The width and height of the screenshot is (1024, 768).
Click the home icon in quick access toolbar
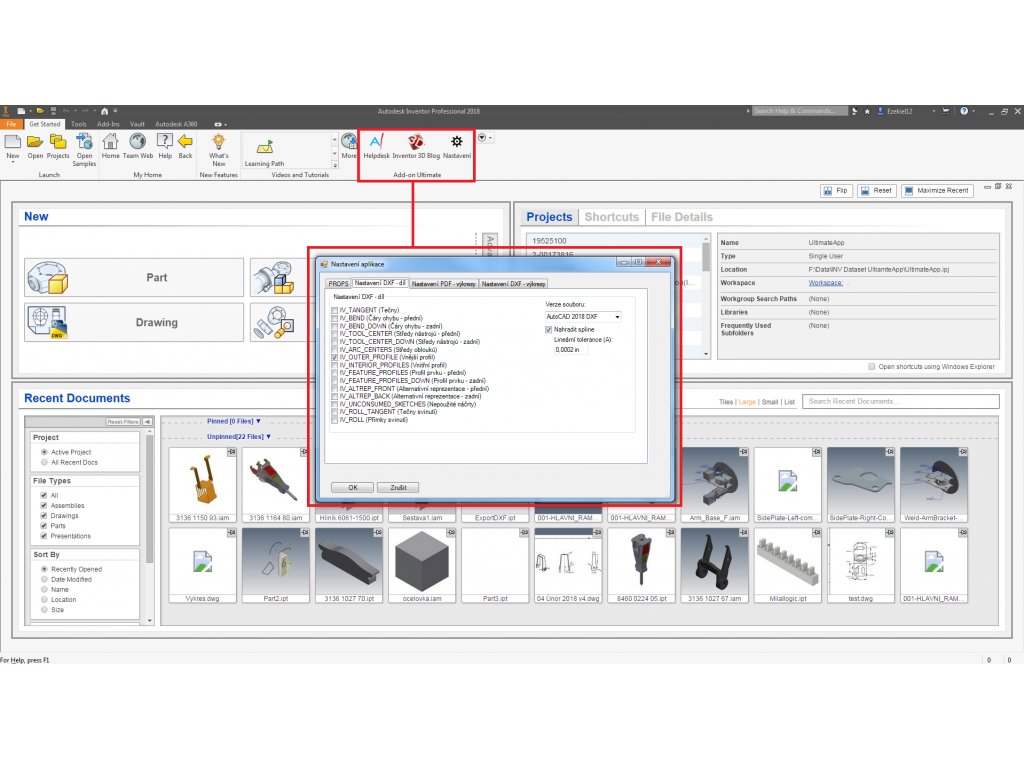point(104,111)
